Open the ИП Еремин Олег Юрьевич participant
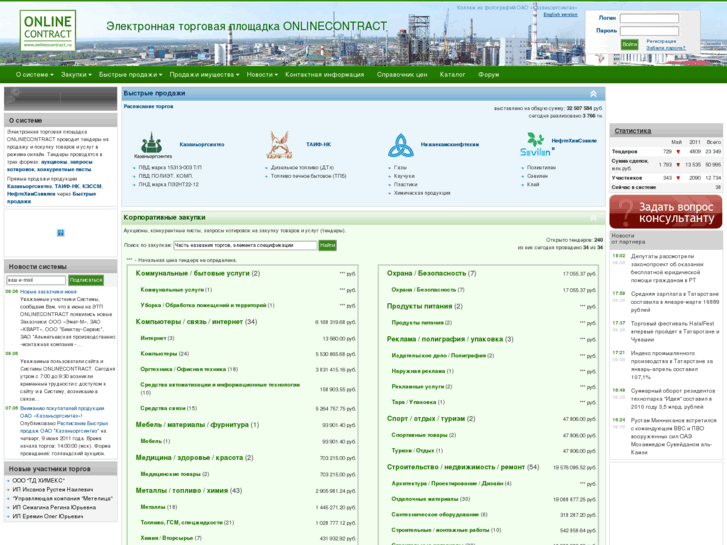Viewport: 727px width, 545px height. click(48, 516)
